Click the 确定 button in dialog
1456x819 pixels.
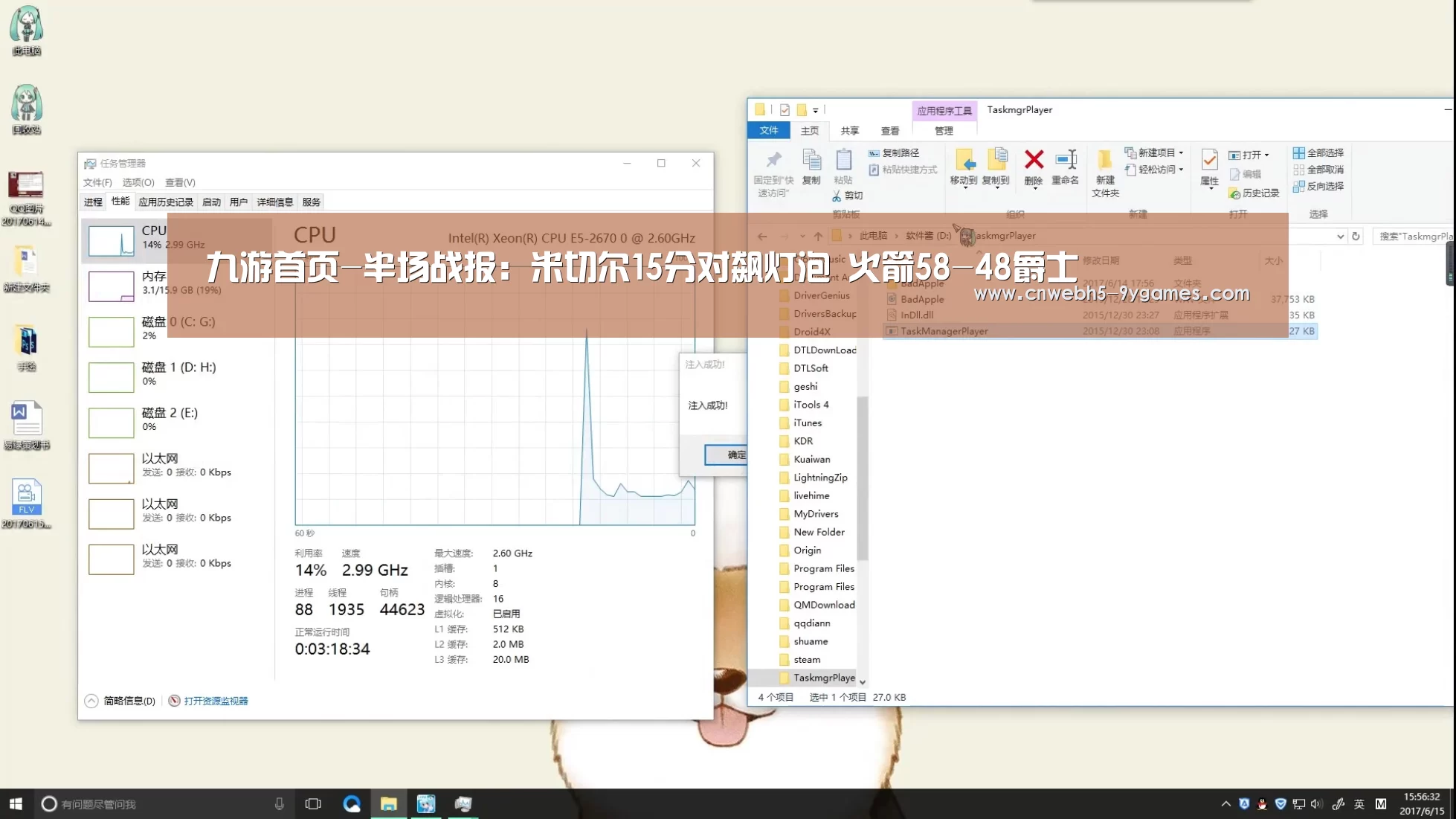pyautogui.click(x=727, y=455)
